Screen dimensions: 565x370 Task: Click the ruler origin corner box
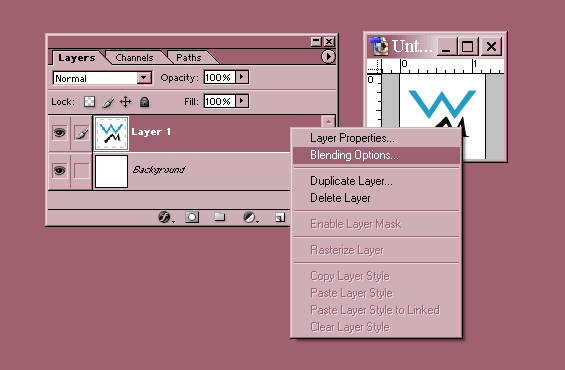pos(374,66)
